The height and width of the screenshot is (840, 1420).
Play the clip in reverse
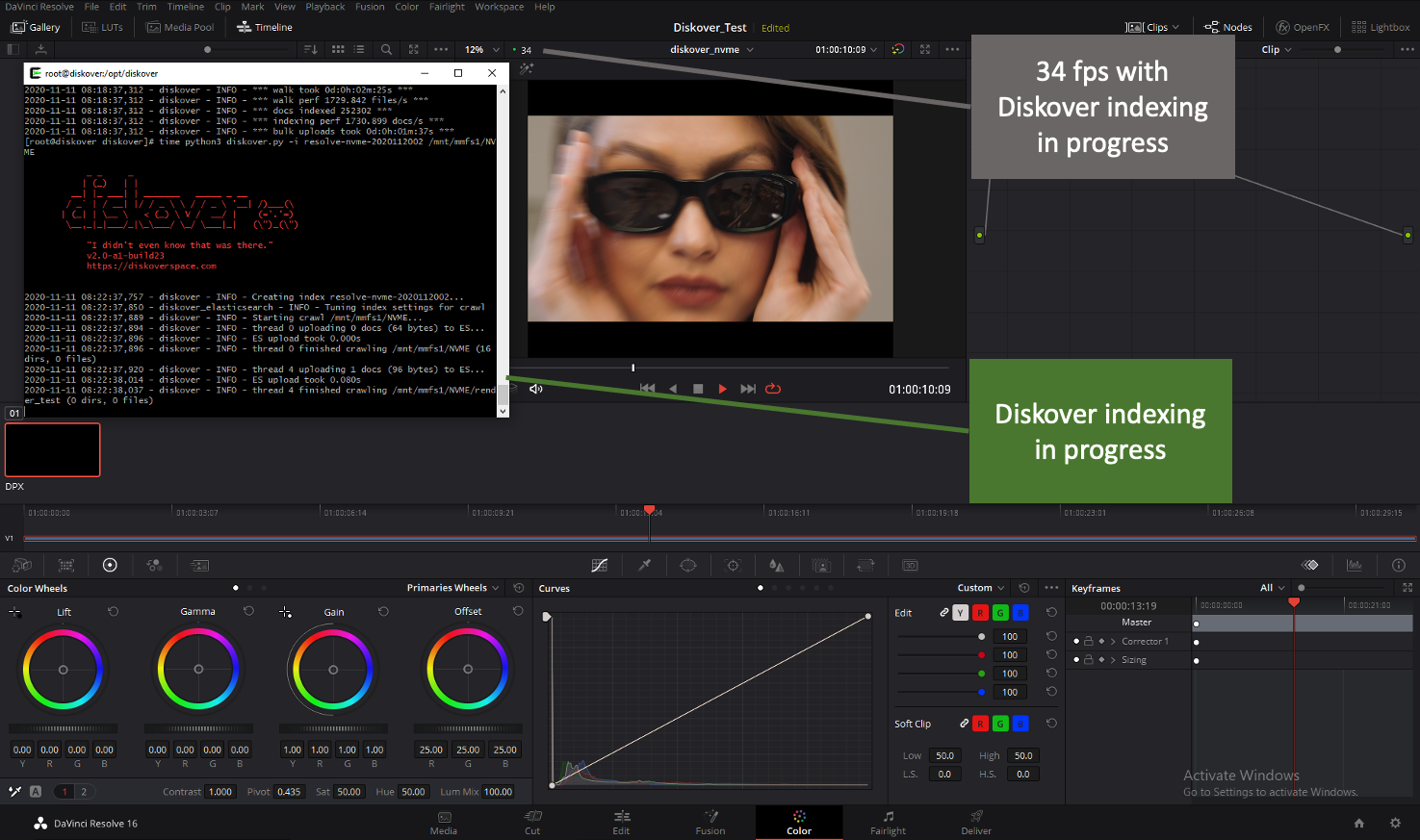tap(673, 389)
